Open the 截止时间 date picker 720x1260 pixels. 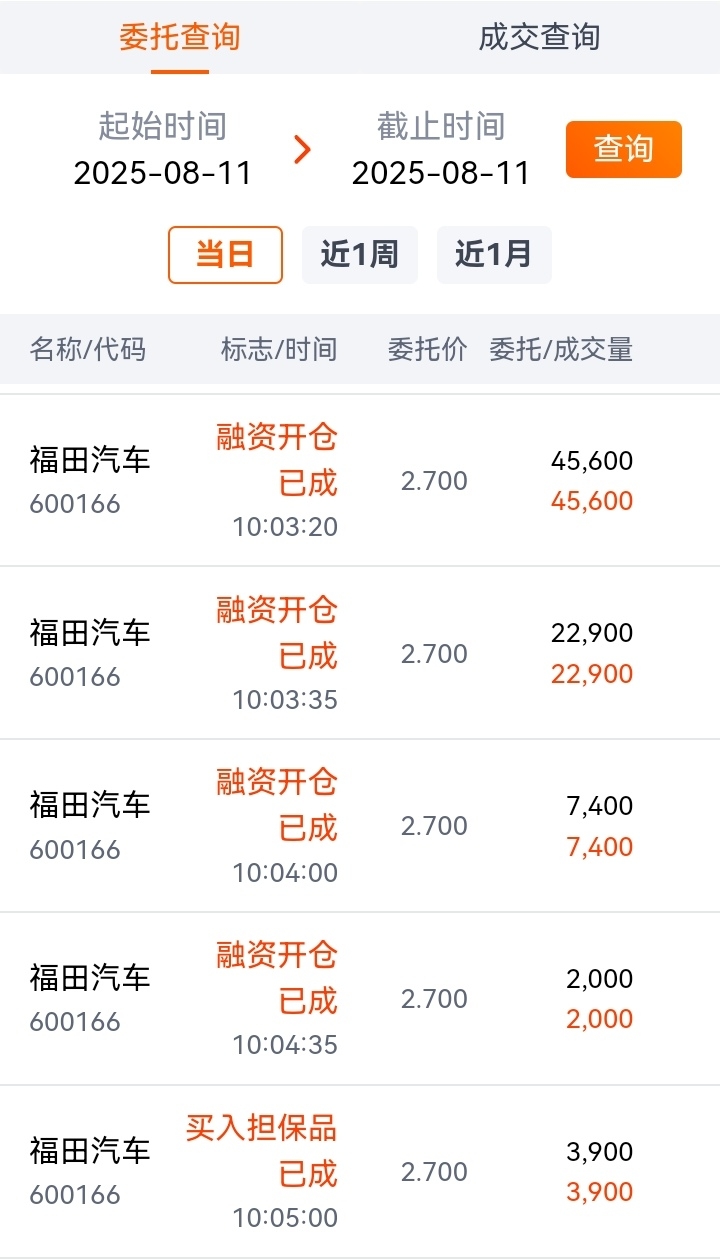coord(441,150)
